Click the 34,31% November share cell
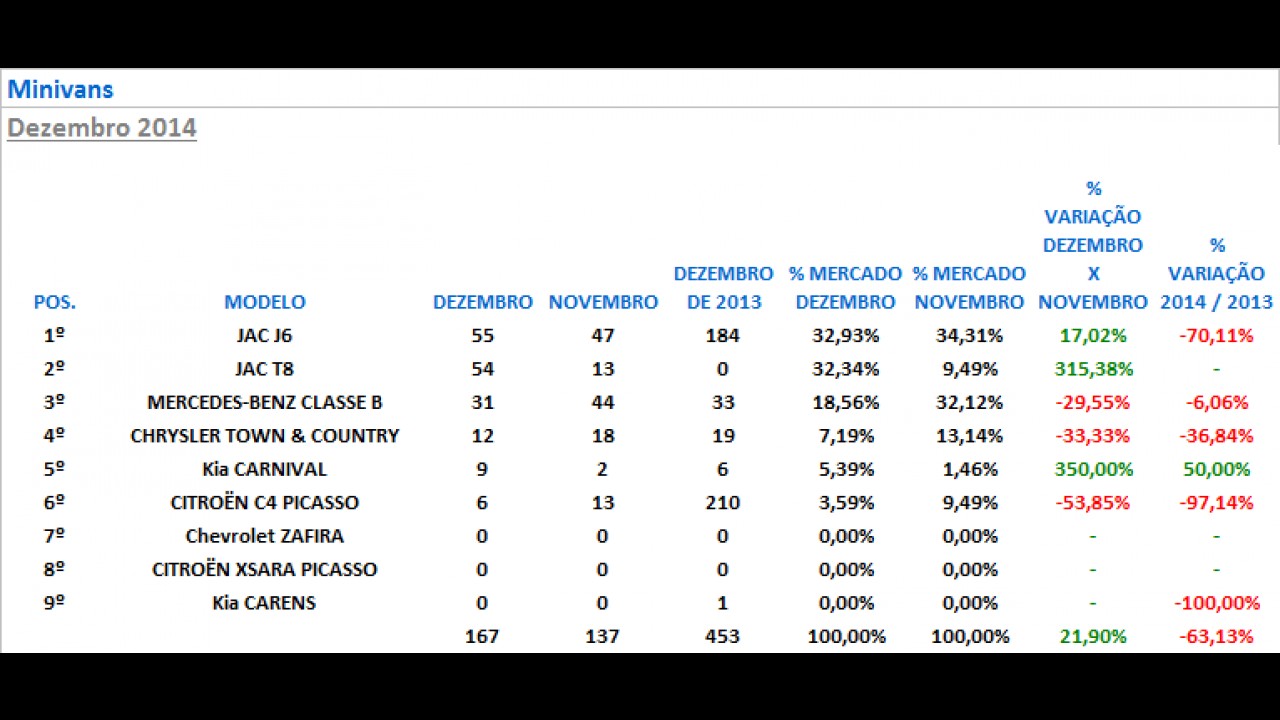 [969, 336]
